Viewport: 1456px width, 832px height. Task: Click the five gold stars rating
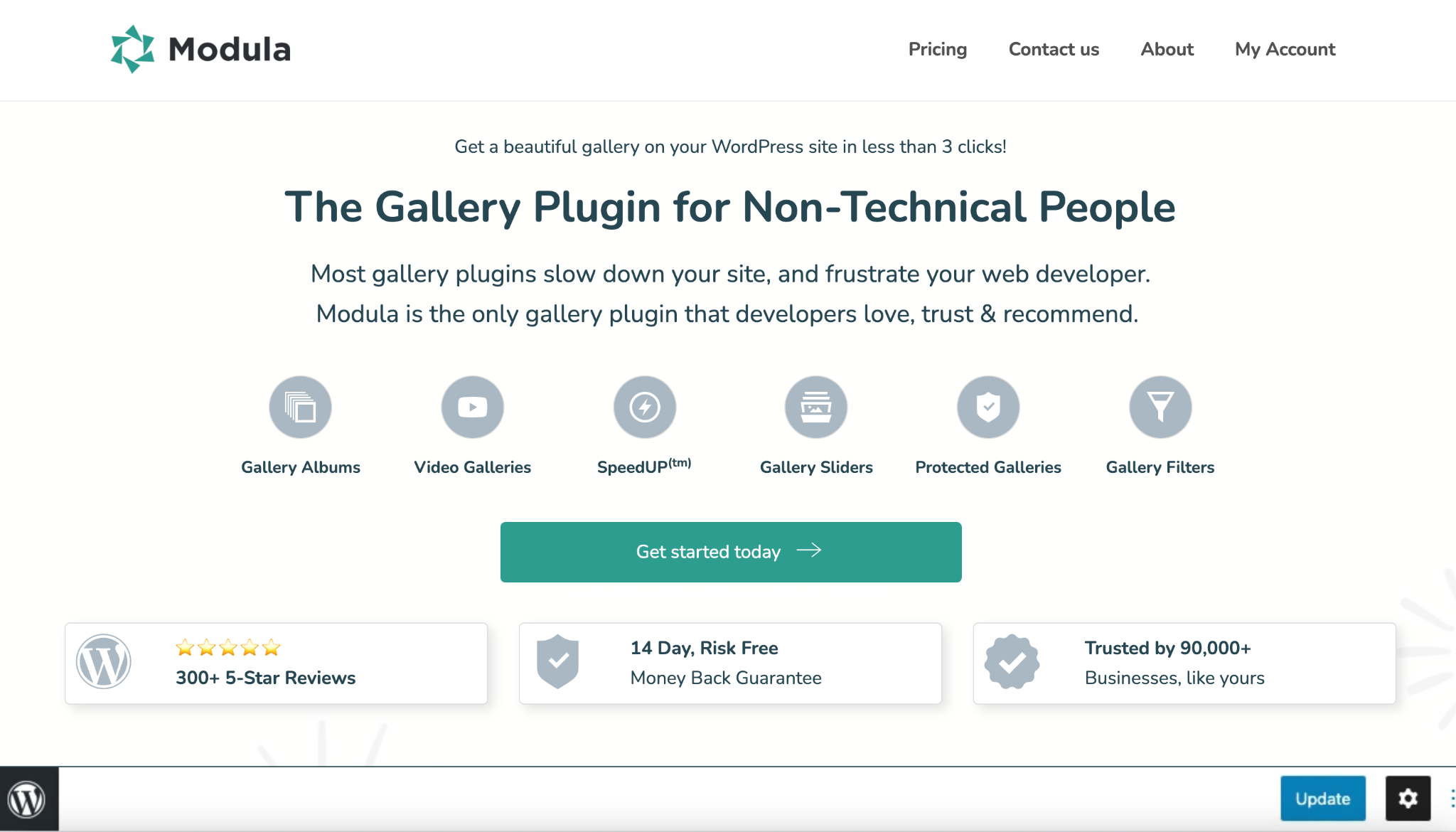228,648
